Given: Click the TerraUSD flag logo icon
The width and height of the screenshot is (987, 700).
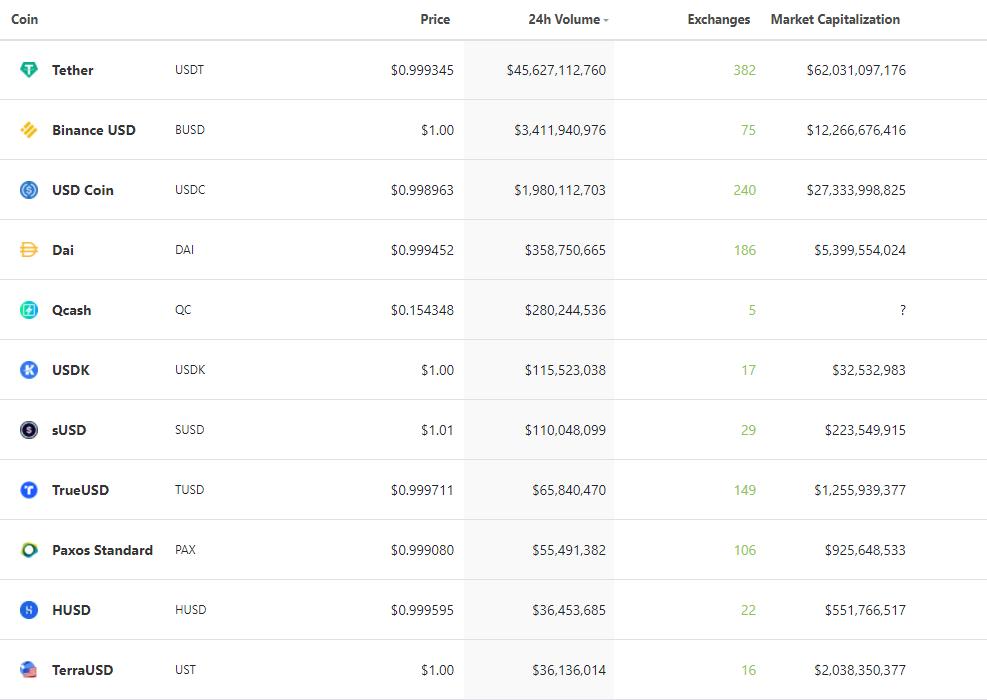Looking at the screenshot, I should click(x=29, y=670).
